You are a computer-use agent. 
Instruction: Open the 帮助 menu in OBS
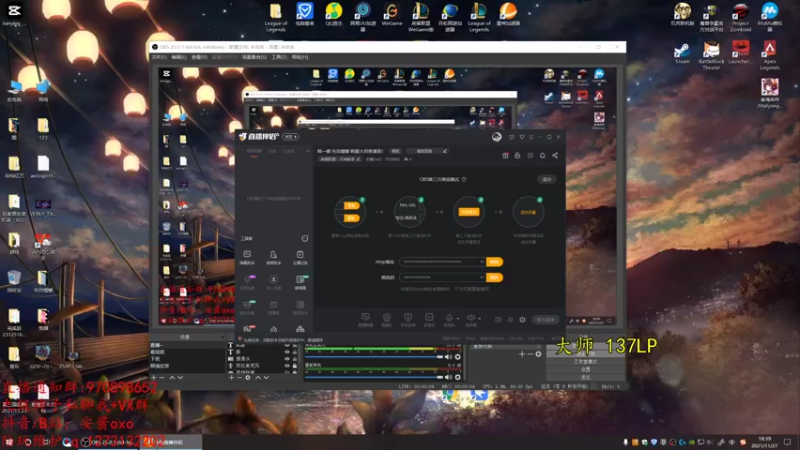(x=299, y=57)
